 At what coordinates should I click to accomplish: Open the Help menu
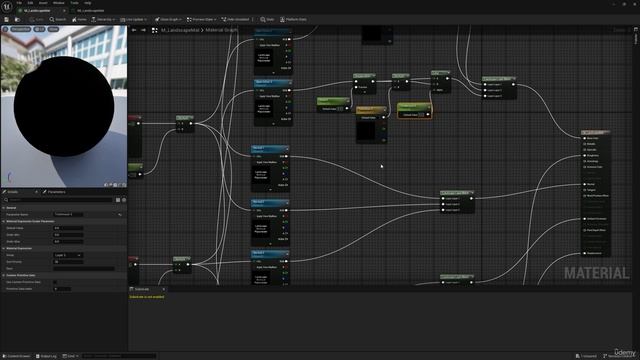[x=88, y=3]
